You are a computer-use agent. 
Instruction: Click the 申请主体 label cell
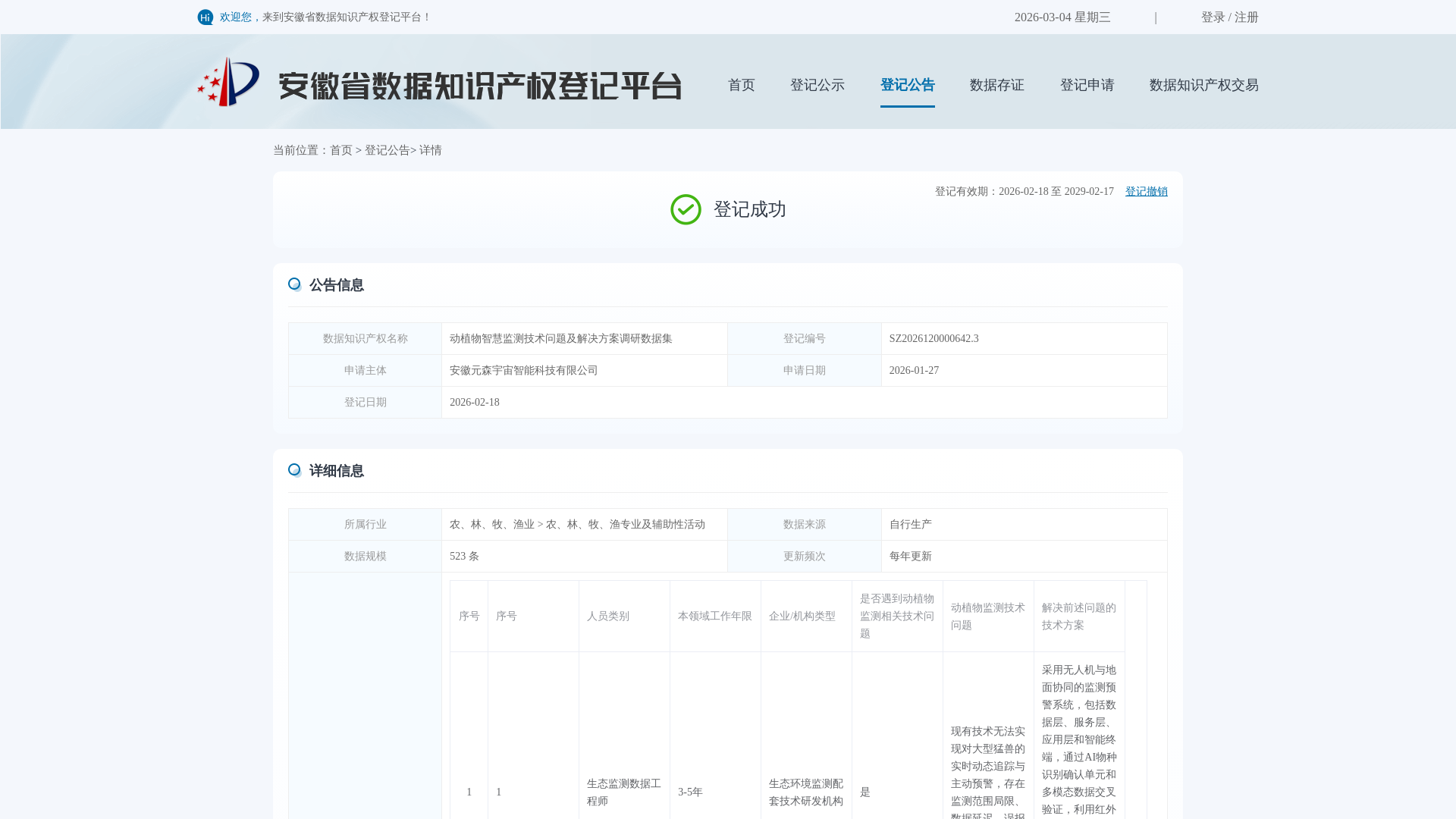tap(366, 371)
